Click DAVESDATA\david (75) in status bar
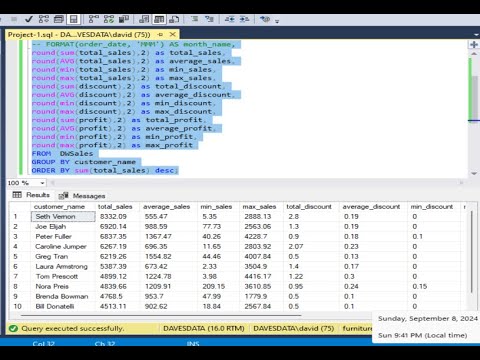The width and height of the screenshot is (480, 360). pyautogui.click(x=294, y=328)
